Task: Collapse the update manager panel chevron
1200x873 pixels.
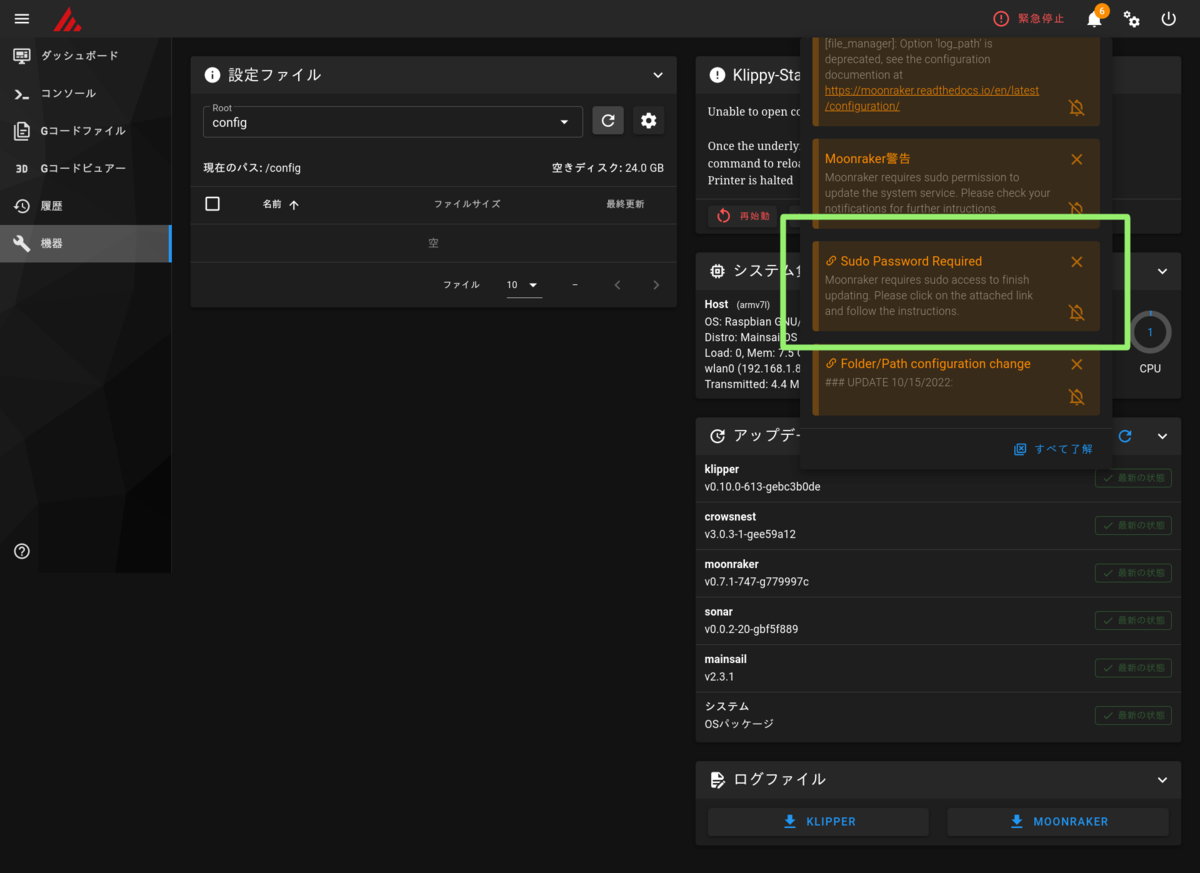Action: [1162, 436]
